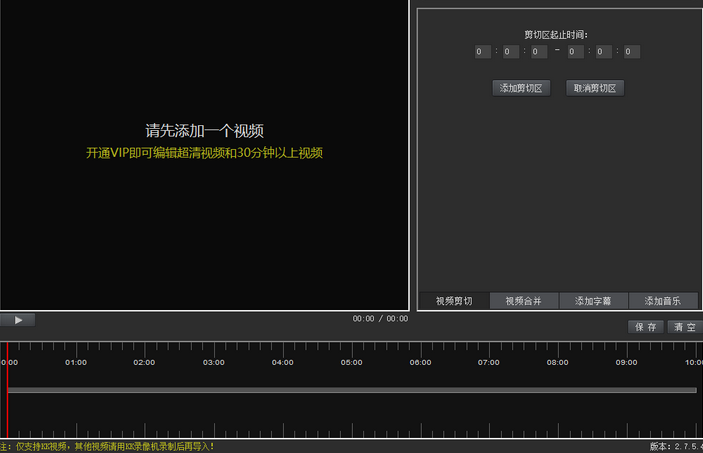The image size is (703, 453).
Task: Open the 视频合并 tab
Action: point(523,301)
